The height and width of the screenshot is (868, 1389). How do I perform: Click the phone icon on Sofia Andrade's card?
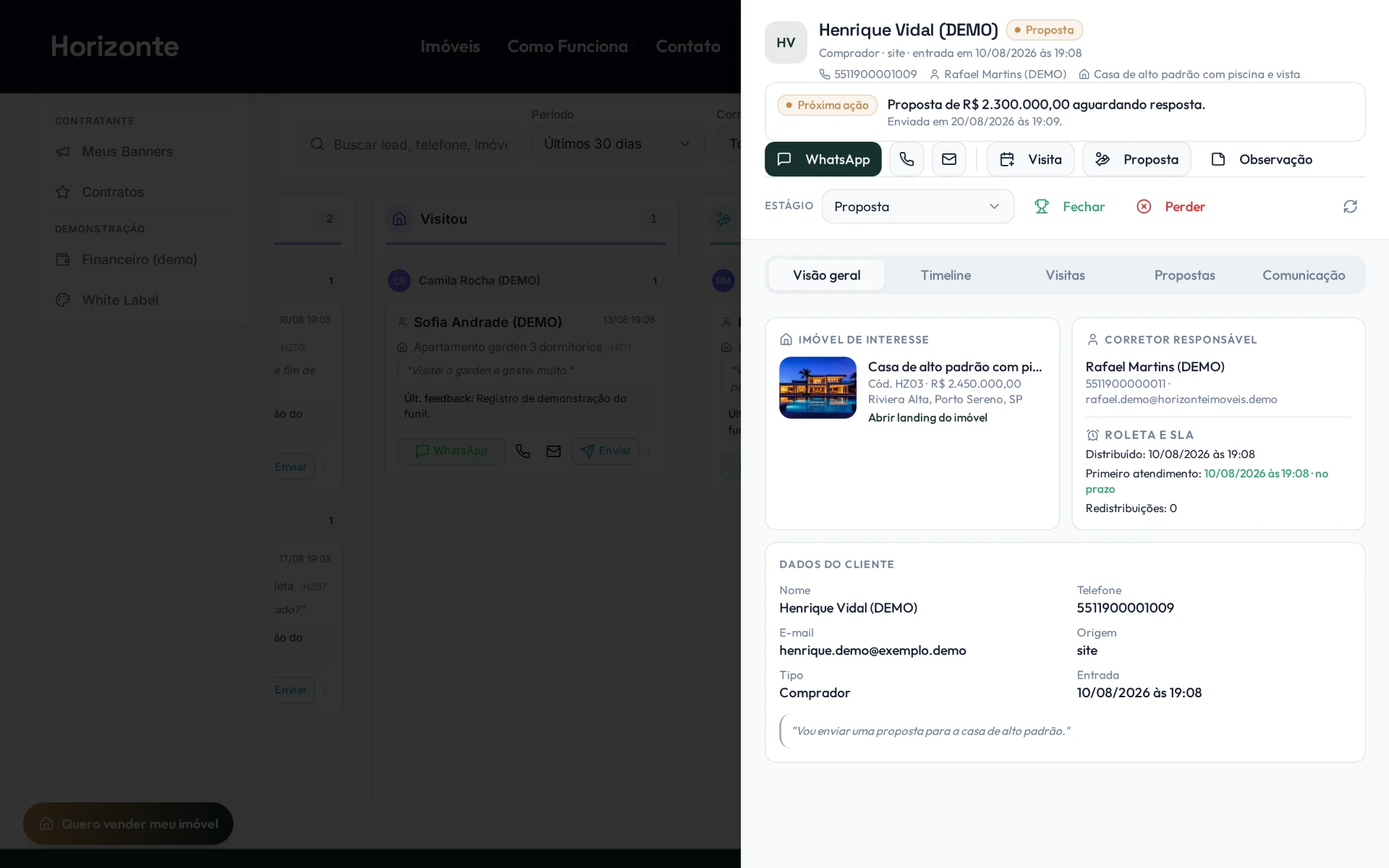[x=523, y=451]
